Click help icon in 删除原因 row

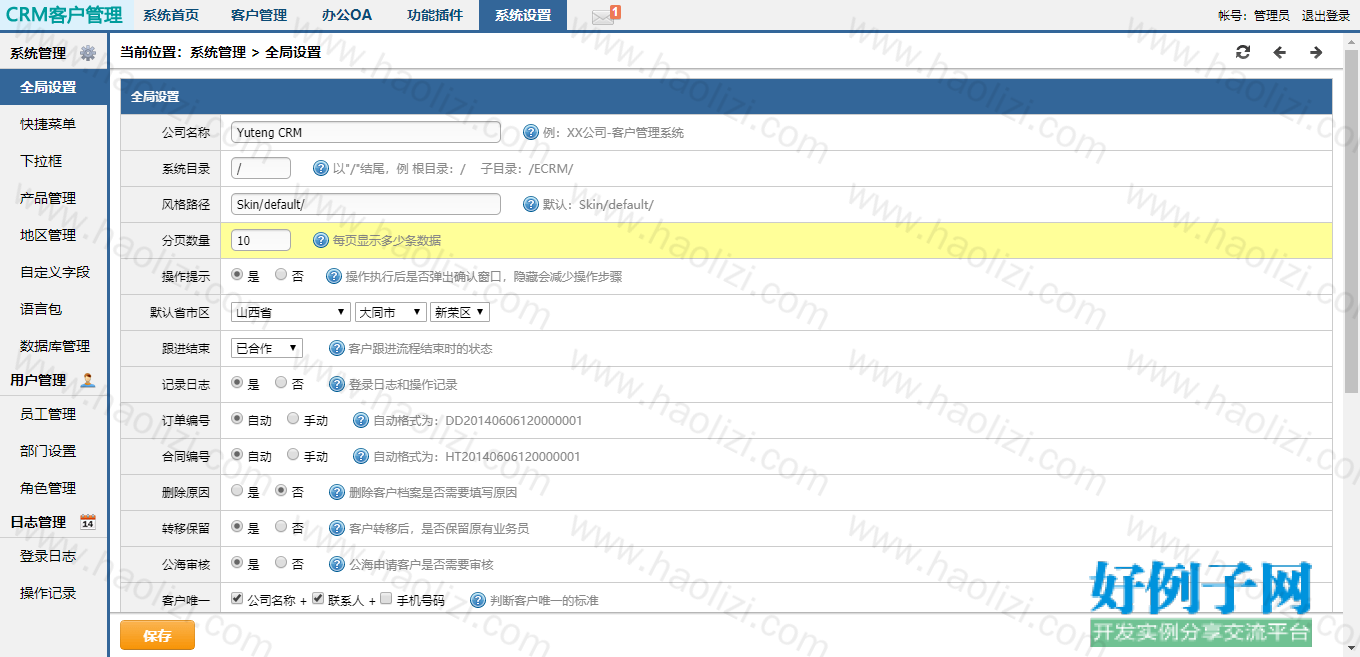(337, 492)
